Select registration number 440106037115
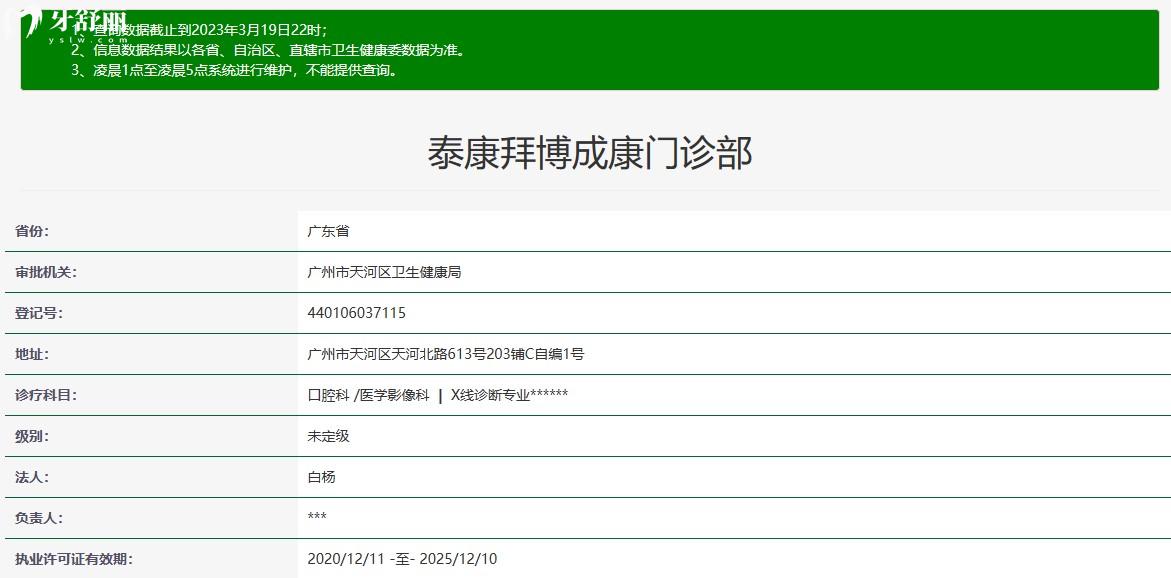This screenshot has width=1171, height=578. click(357, 314)
